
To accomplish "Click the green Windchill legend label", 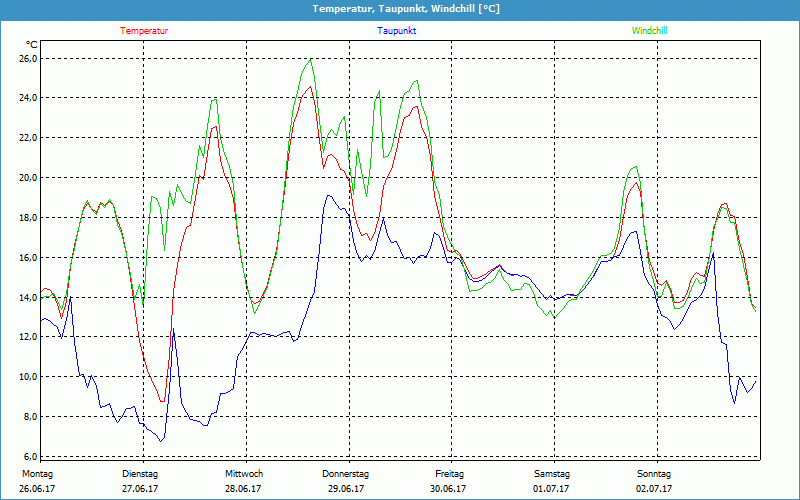I will point(649,31).
